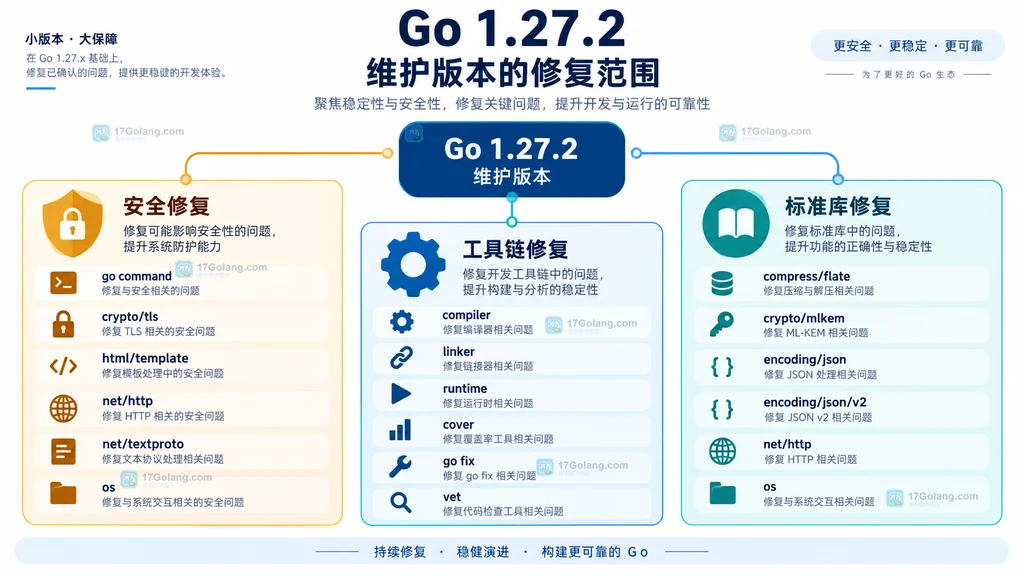Screen dimensions: 1024x576
Task: Click the teal folder icon beside os
Action: tap(722, 493)
